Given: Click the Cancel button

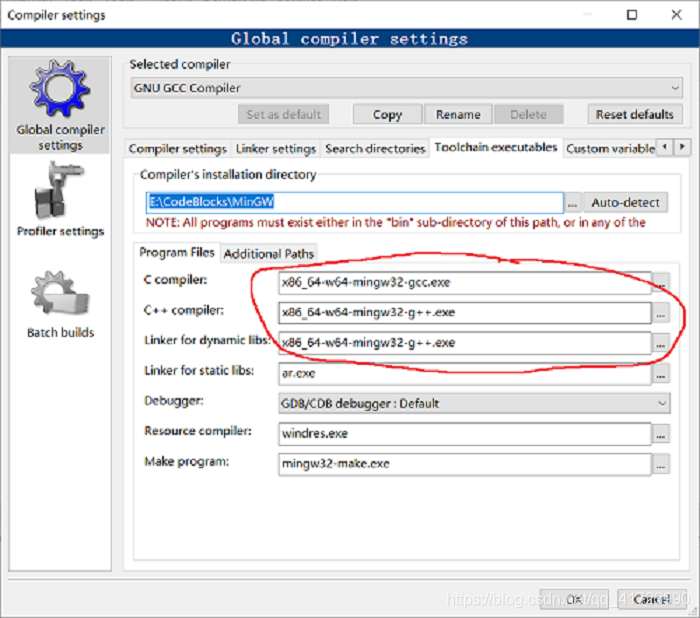Looking at the screenshot, I should (652, 599).
